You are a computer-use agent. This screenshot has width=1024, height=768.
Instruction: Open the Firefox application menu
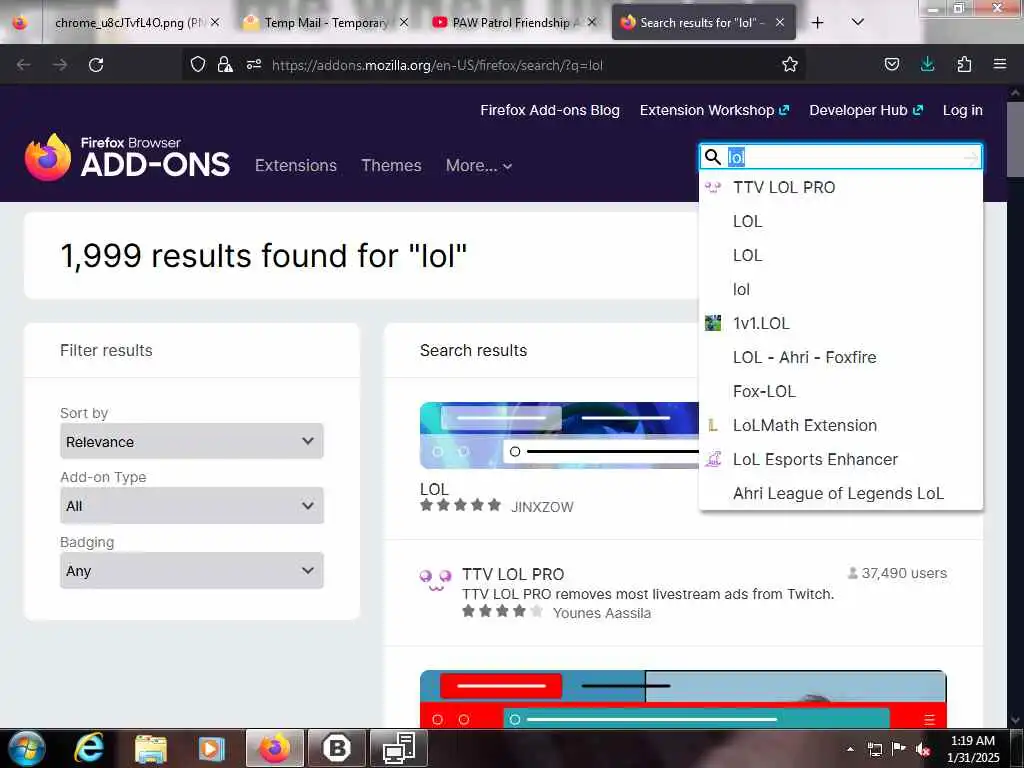click(x=1000, y=64)
